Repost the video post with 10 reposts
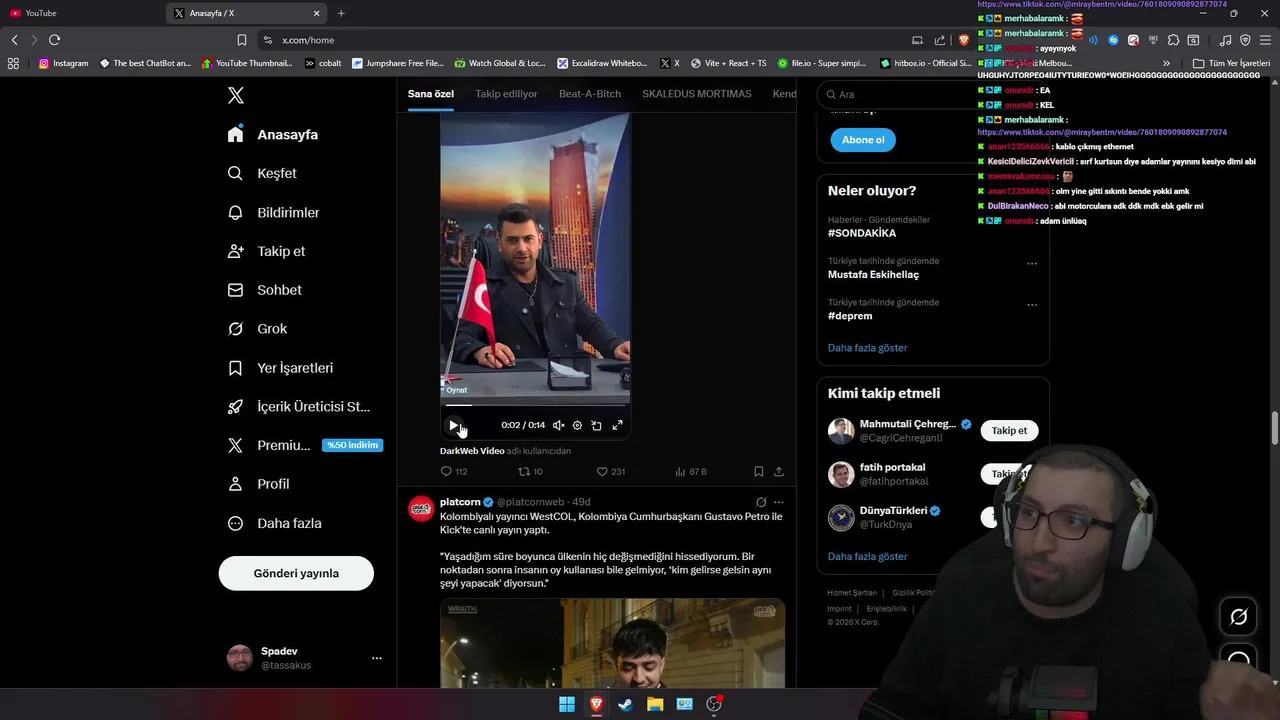Viewport: 1280px width, 720px height. click(530, 471)
